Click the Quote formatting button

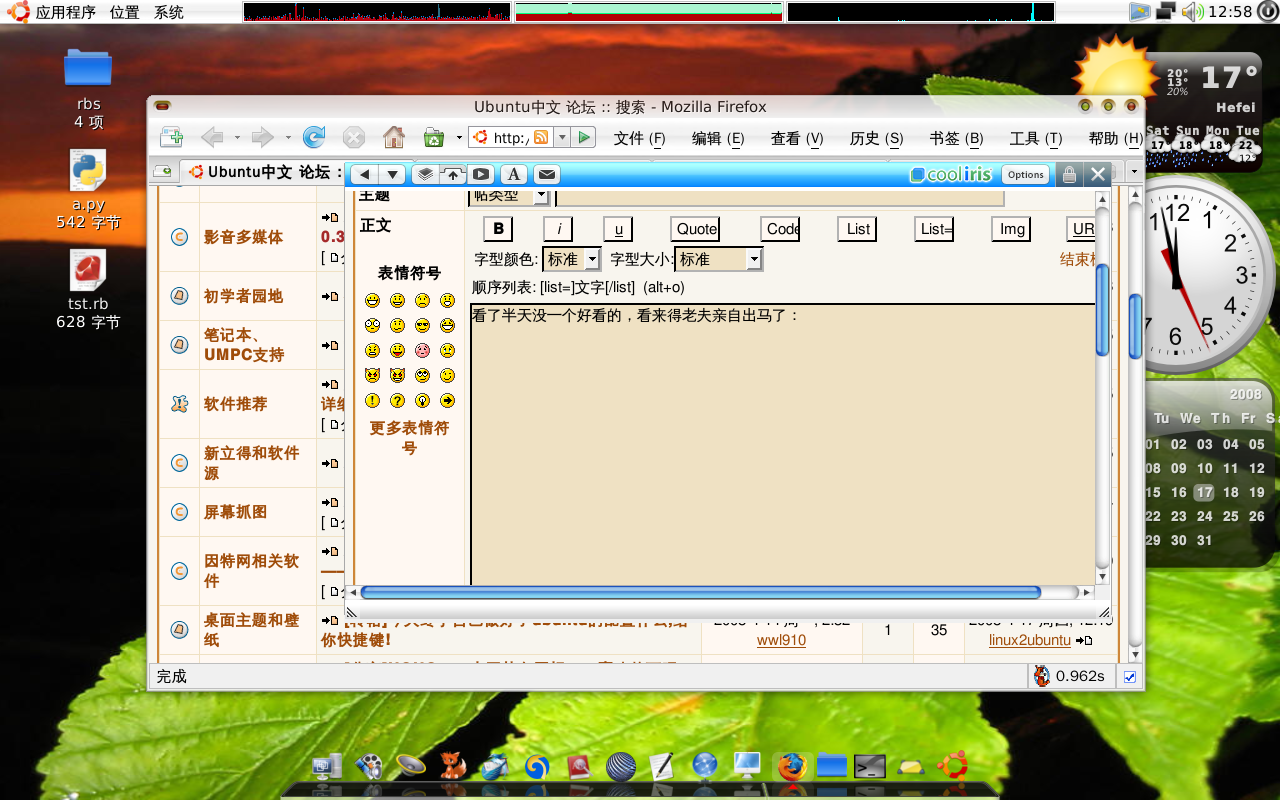point(696,229)
